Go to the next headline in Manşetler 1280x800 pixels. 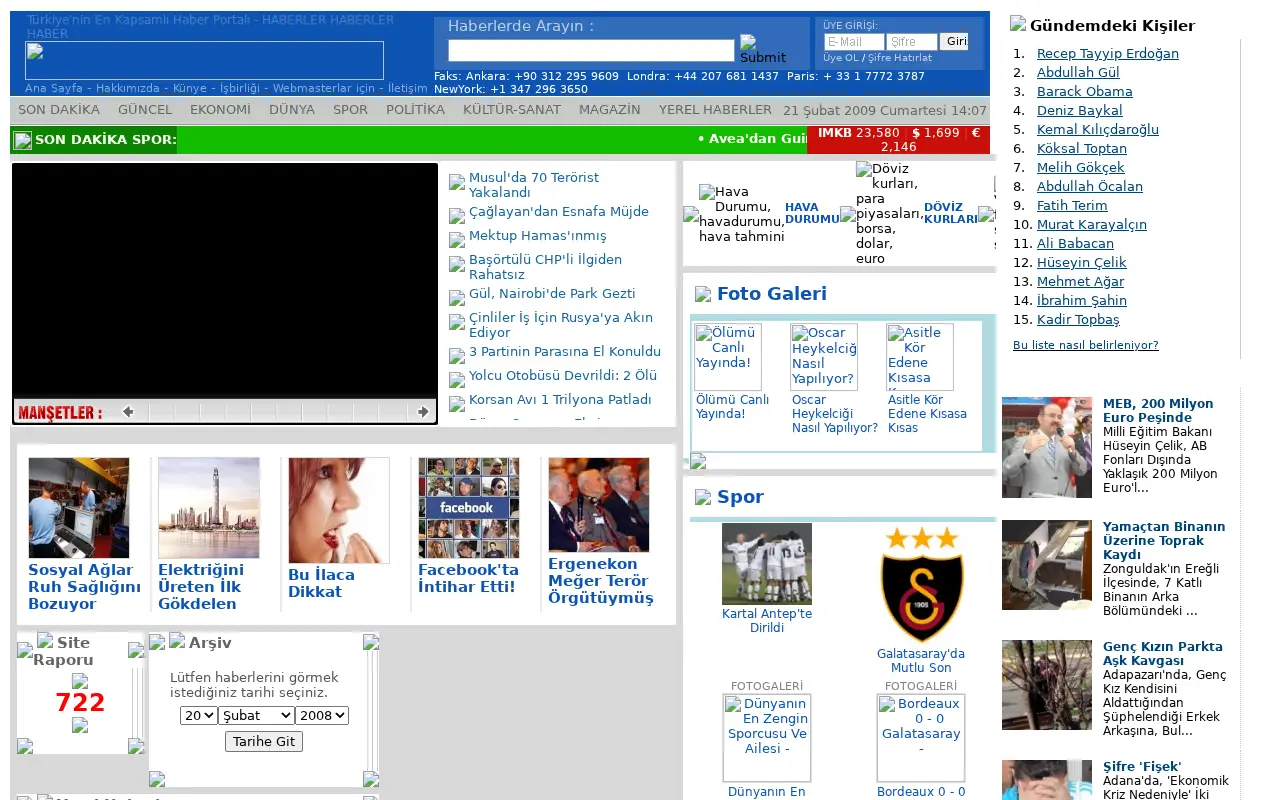click(423, 411)
